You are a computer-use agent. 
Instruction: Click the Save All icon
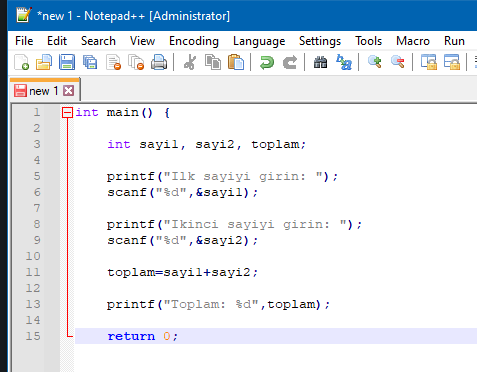[90, 62]
